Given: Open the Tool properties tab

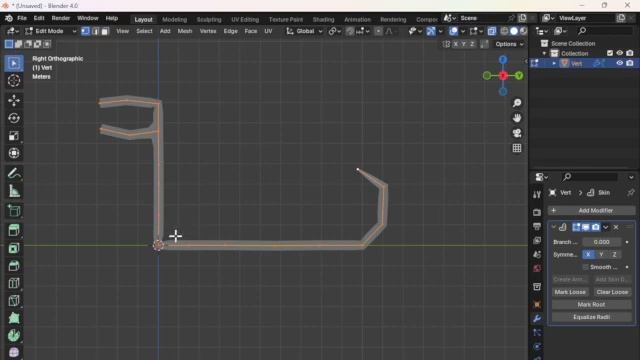Looking at the screenshot, I should (537, 195).
